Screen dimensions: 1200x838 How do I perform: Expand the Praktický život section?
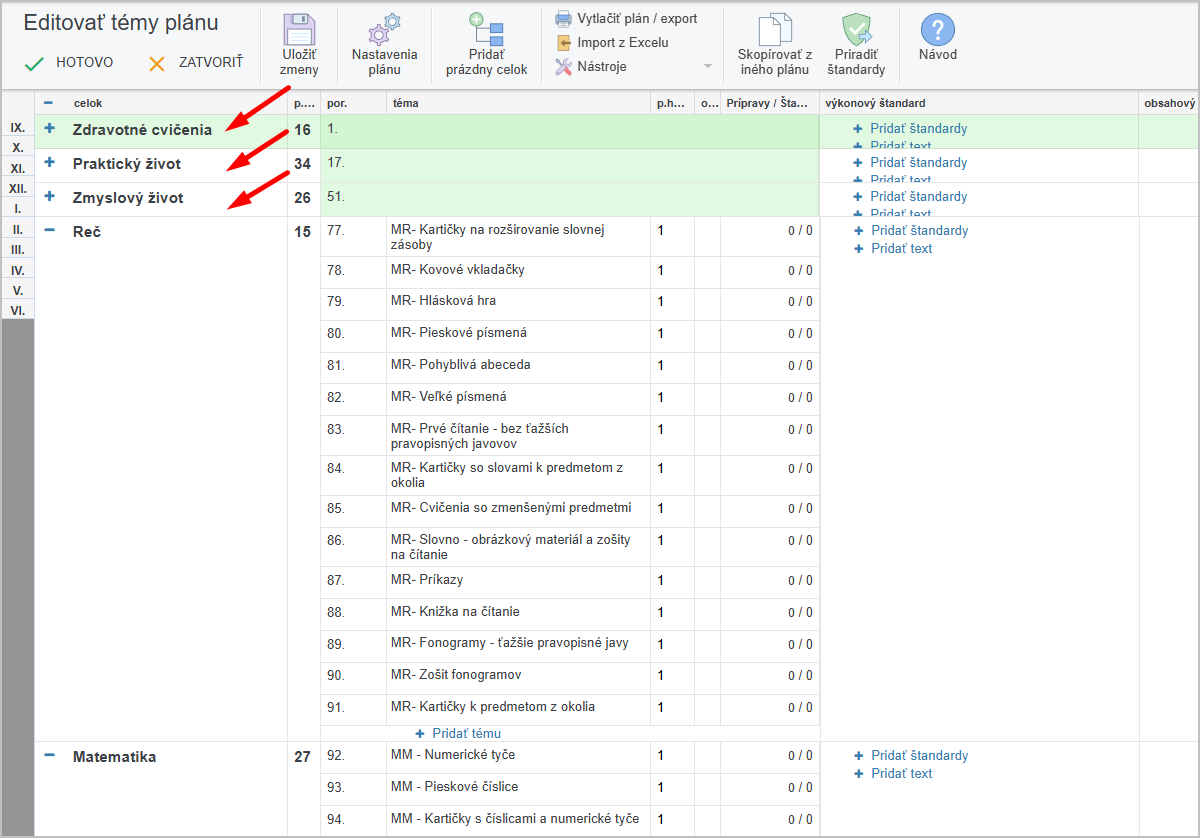click(x=50, y=162)
